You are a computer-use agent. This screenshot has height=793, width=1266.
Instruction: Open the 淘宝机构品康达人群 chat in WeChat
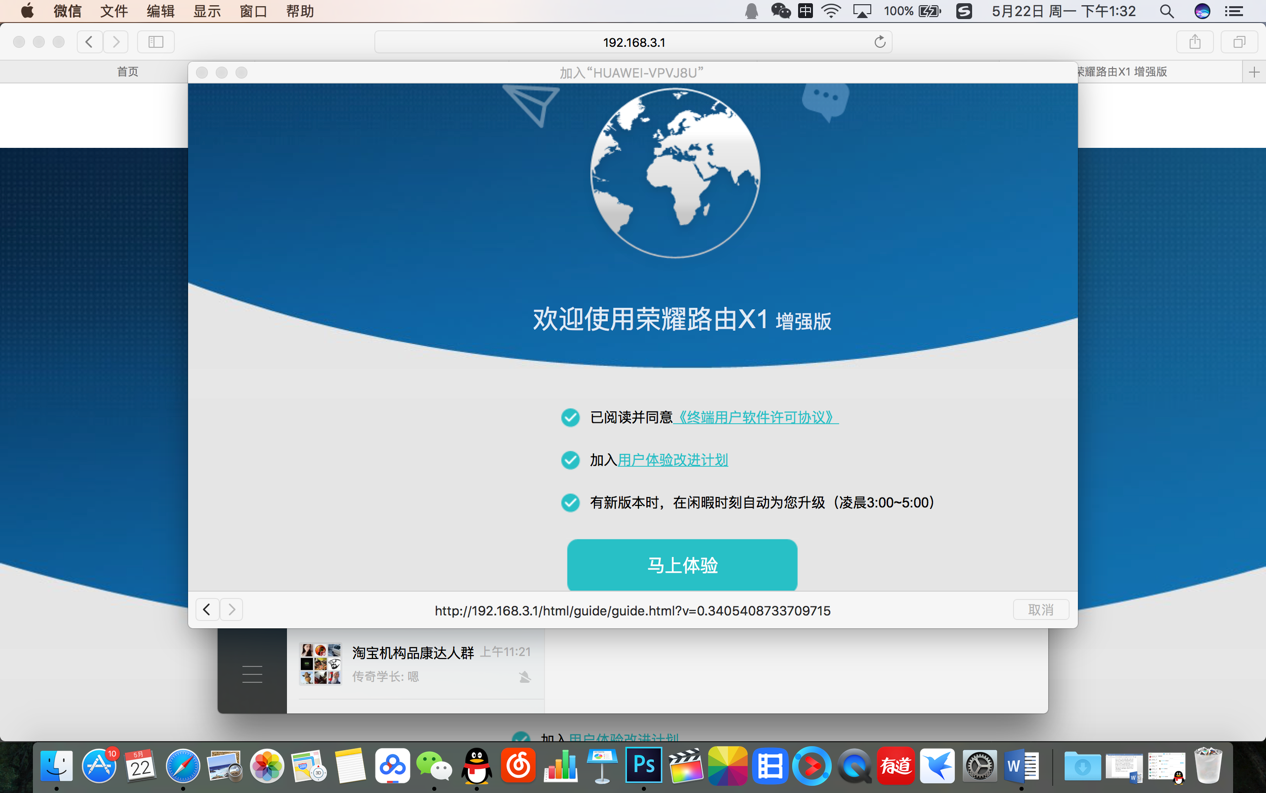[x=416, y=664]
